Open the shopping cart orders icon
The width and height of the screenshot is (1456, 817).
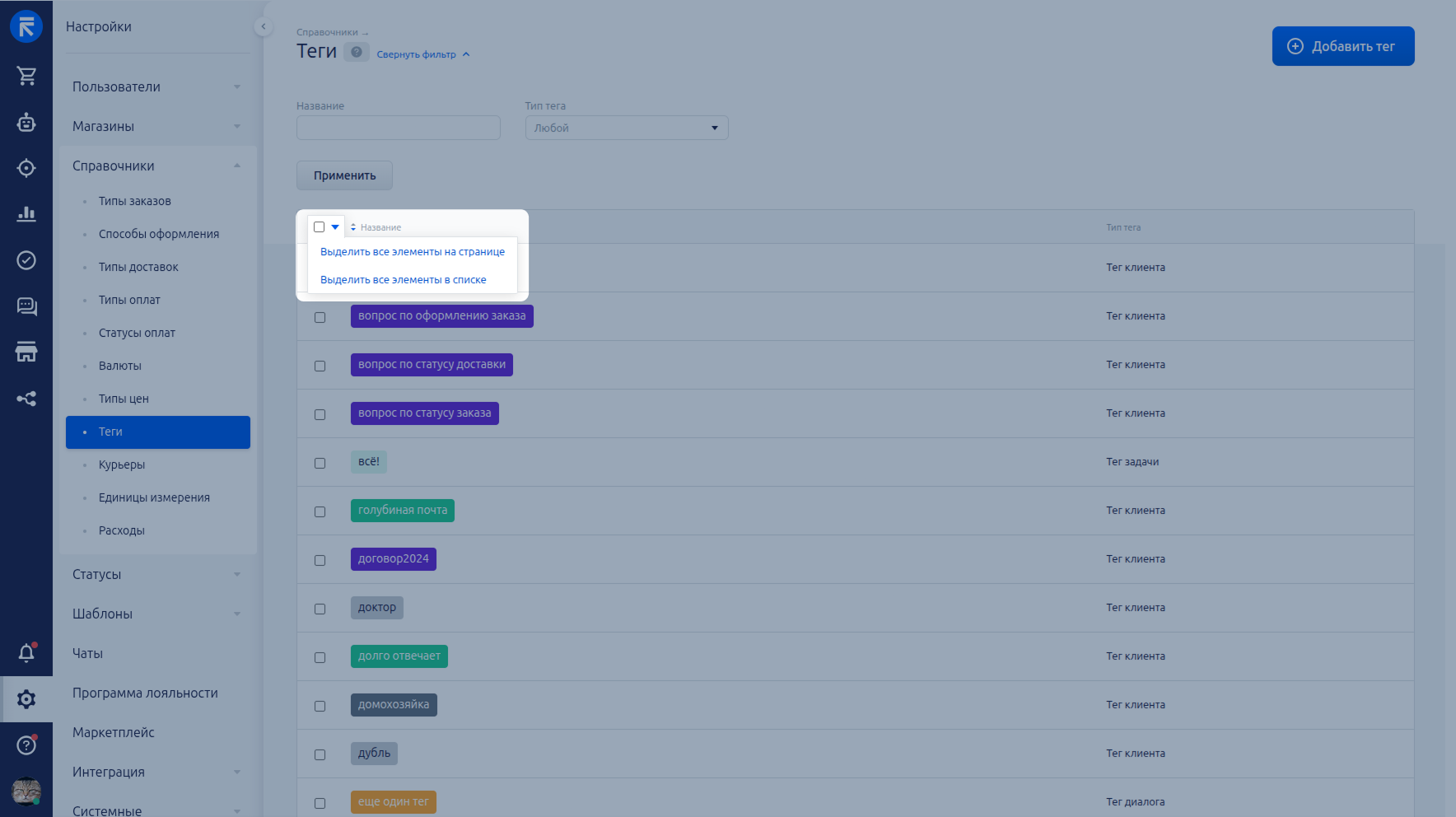click(x=26, y=76)
